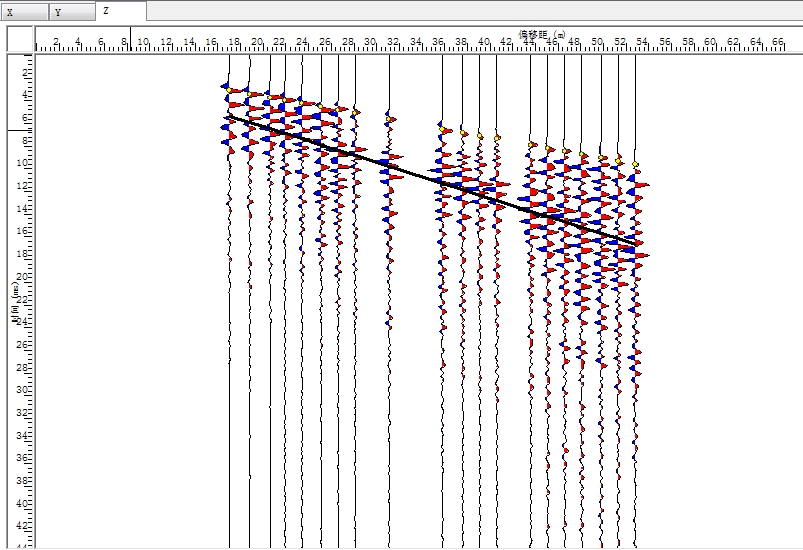Click the empty plot area left of the first trace
This screenshot has height=550, width=803.
(130, 300)
